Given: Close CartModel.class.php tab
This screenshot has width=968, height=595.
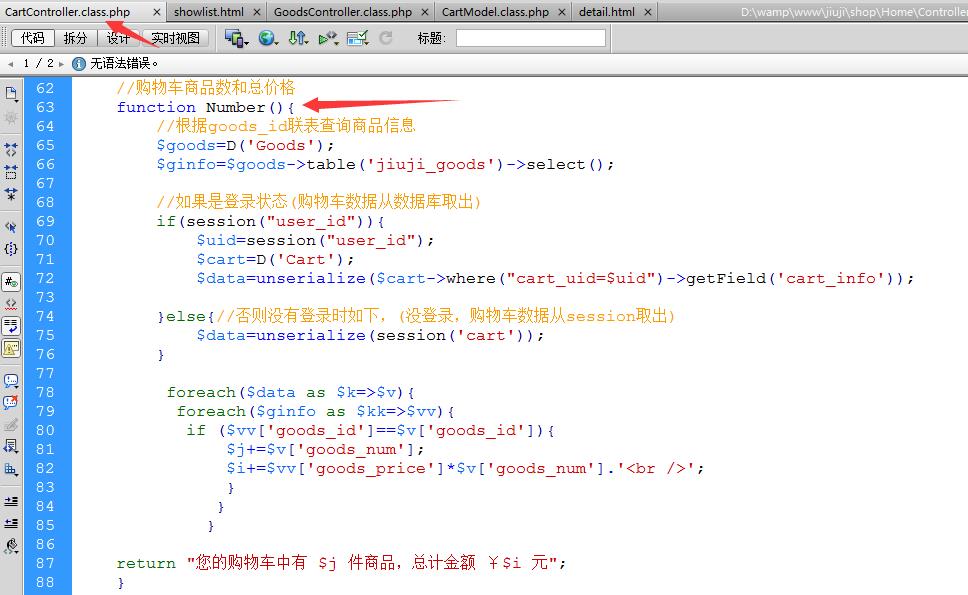Looking at the screenshot, I should click(x=562, y=12).
